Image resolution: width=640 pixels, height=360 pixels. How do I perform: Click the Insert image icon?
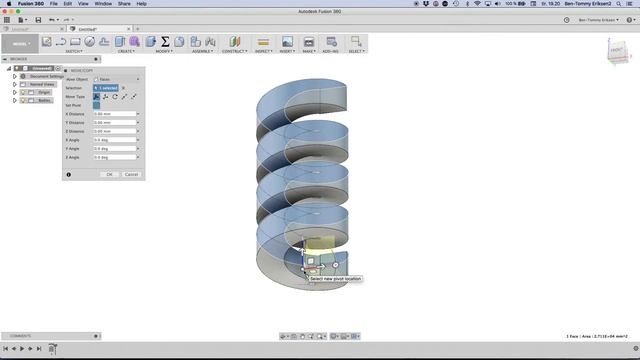tap(287, 42)
